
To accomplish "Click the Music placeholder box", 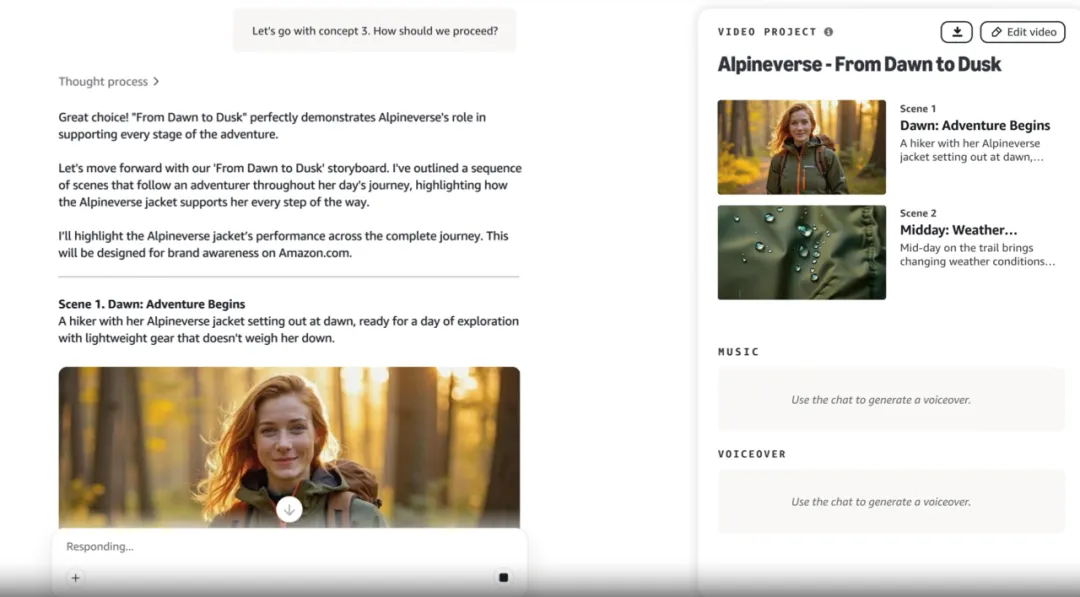I will [x=891, y=399].
